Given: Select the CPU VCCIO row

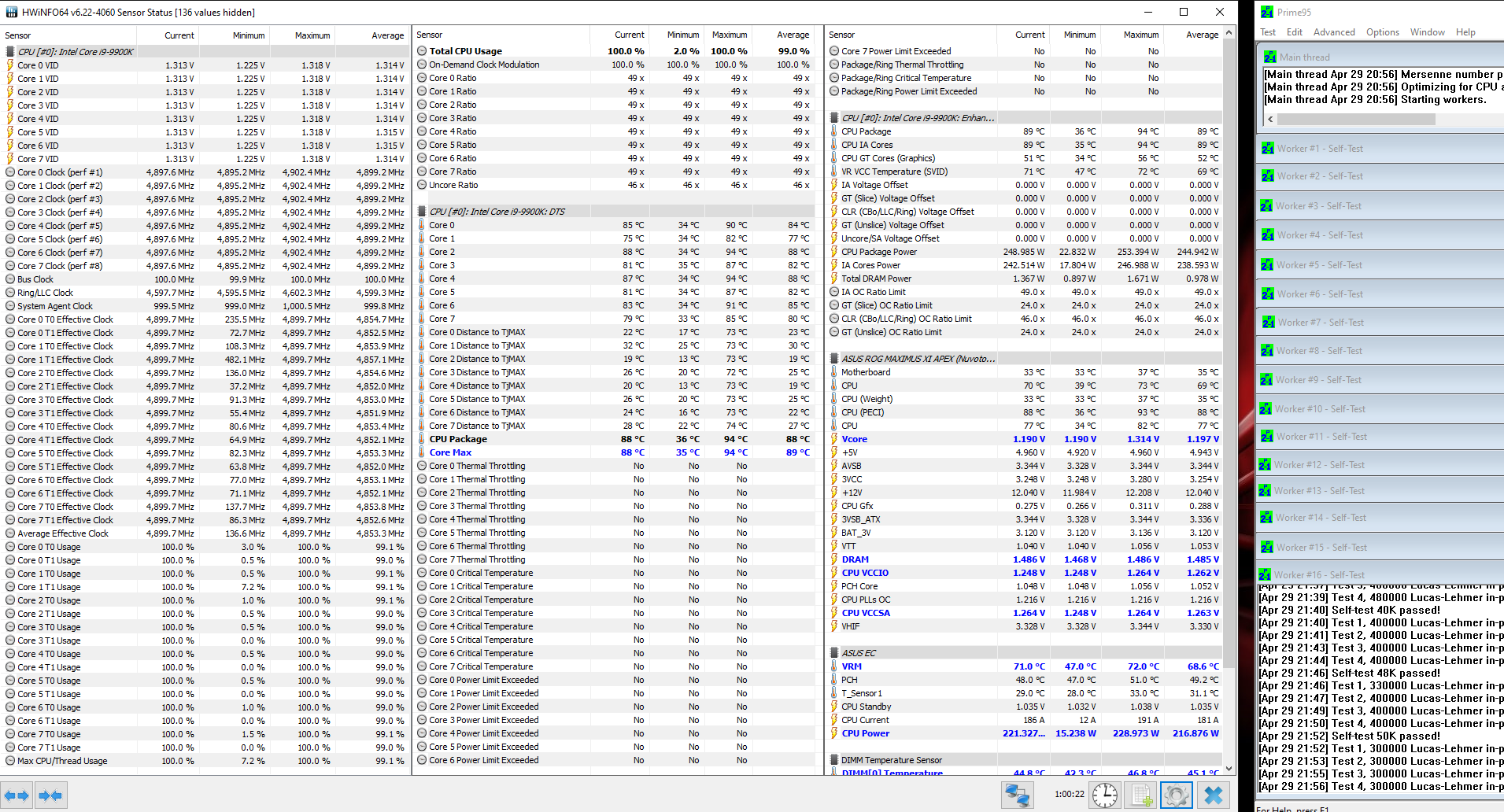Looking at the screenshot, I should [1025, 573].
